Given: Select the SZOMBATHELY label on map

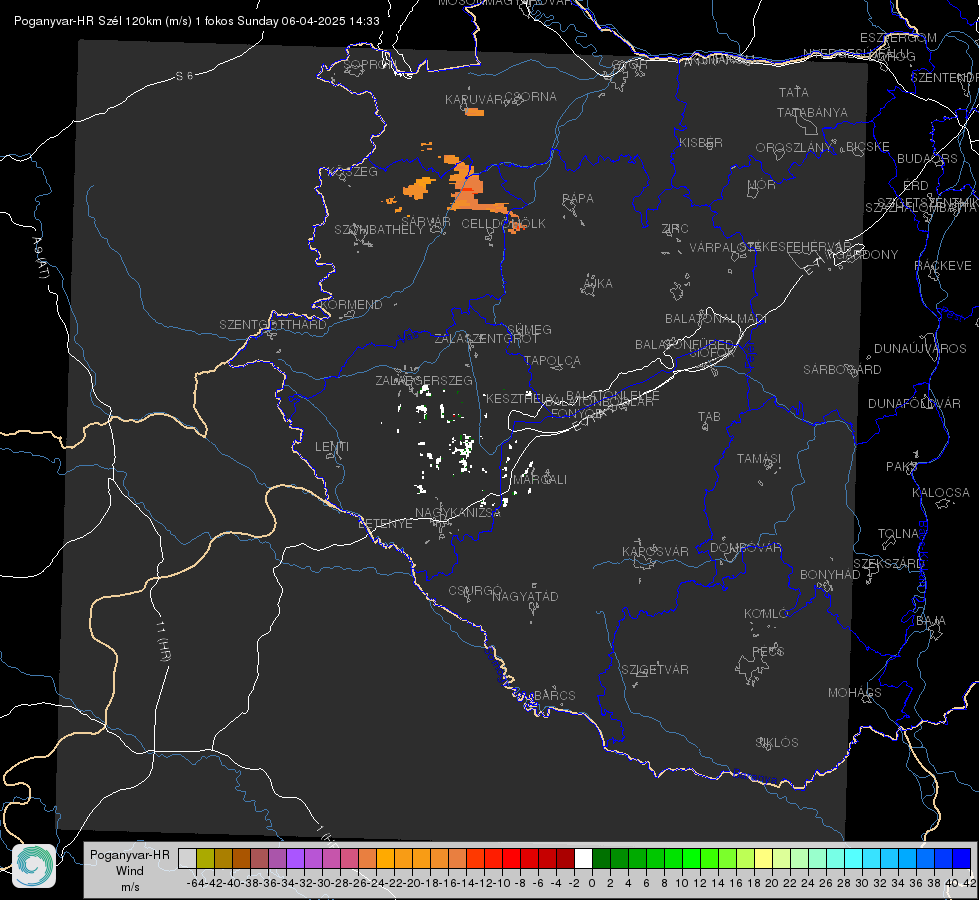Looking at the screenshot, I should coord(379,230).
